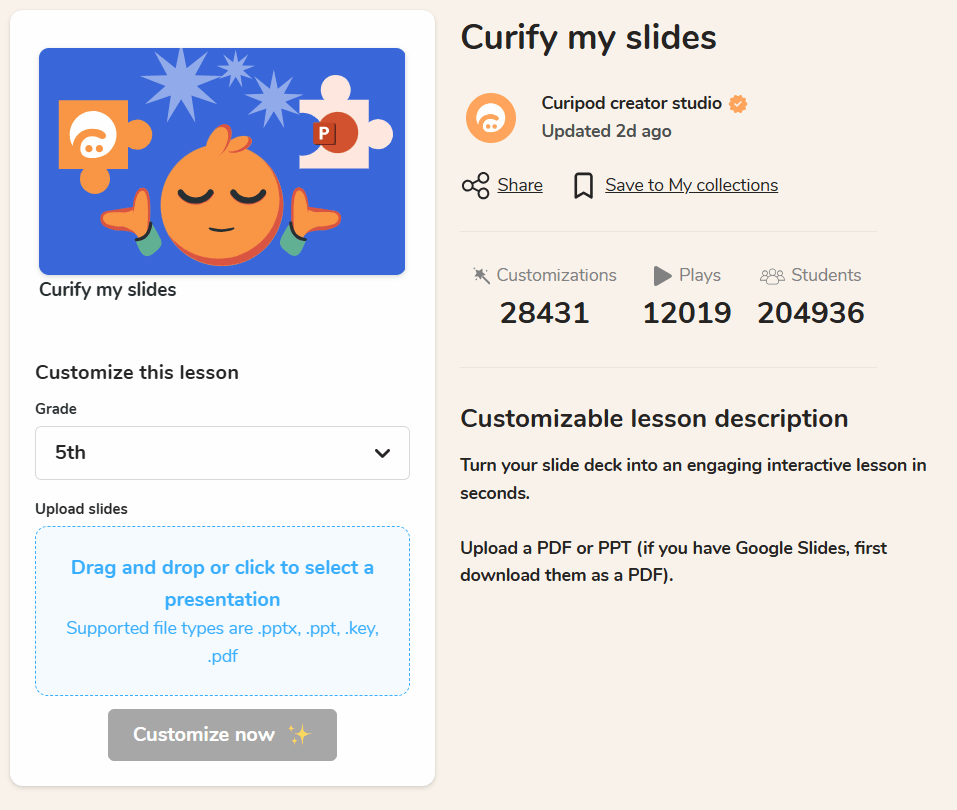
Task: Click the bookmark icon for saving
Action: (584, 186)
